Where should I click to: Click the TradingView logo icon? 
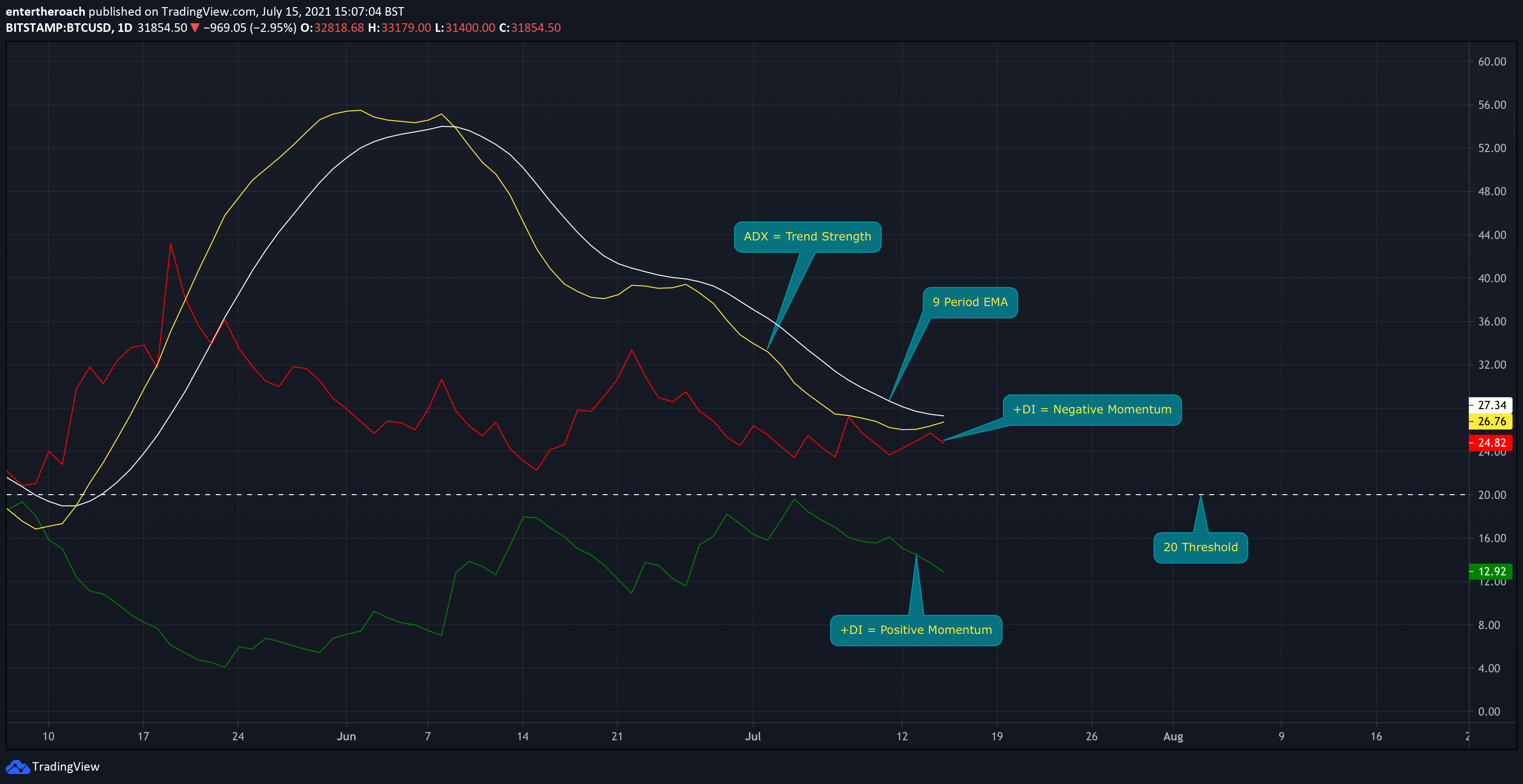[17, 767]
